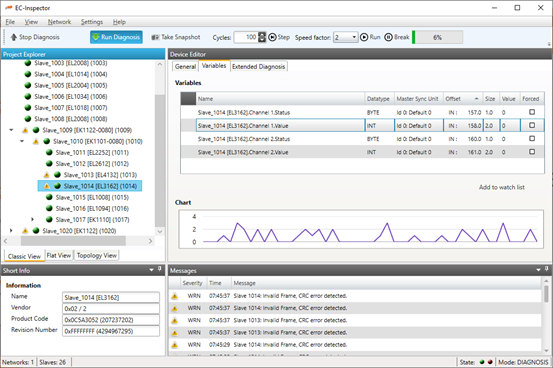Check Forced box for Channel 2.Value
The image size is (553, 368).
(x=532, y=152)
